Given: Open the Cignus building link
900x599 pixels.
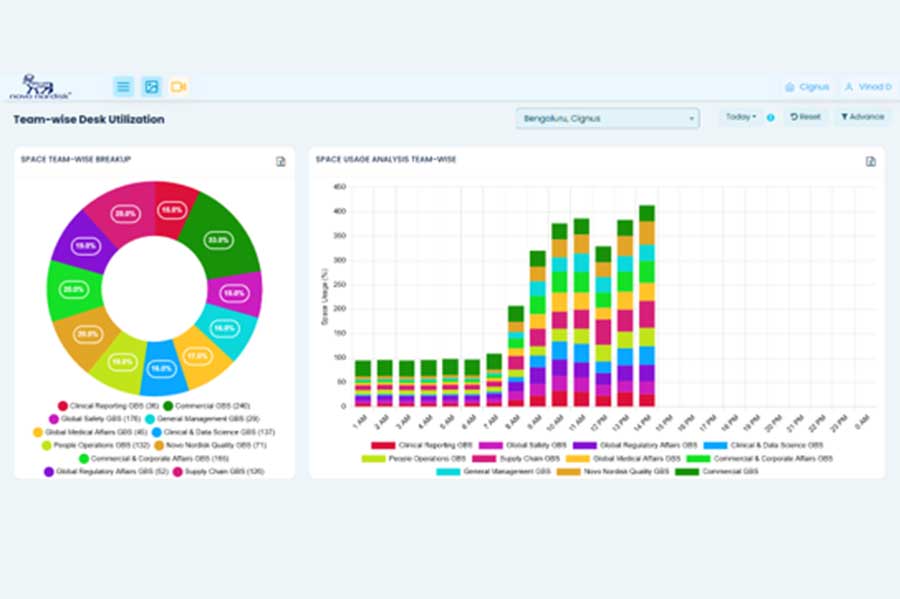Looking at the screenshot, I should coord(807,87).
